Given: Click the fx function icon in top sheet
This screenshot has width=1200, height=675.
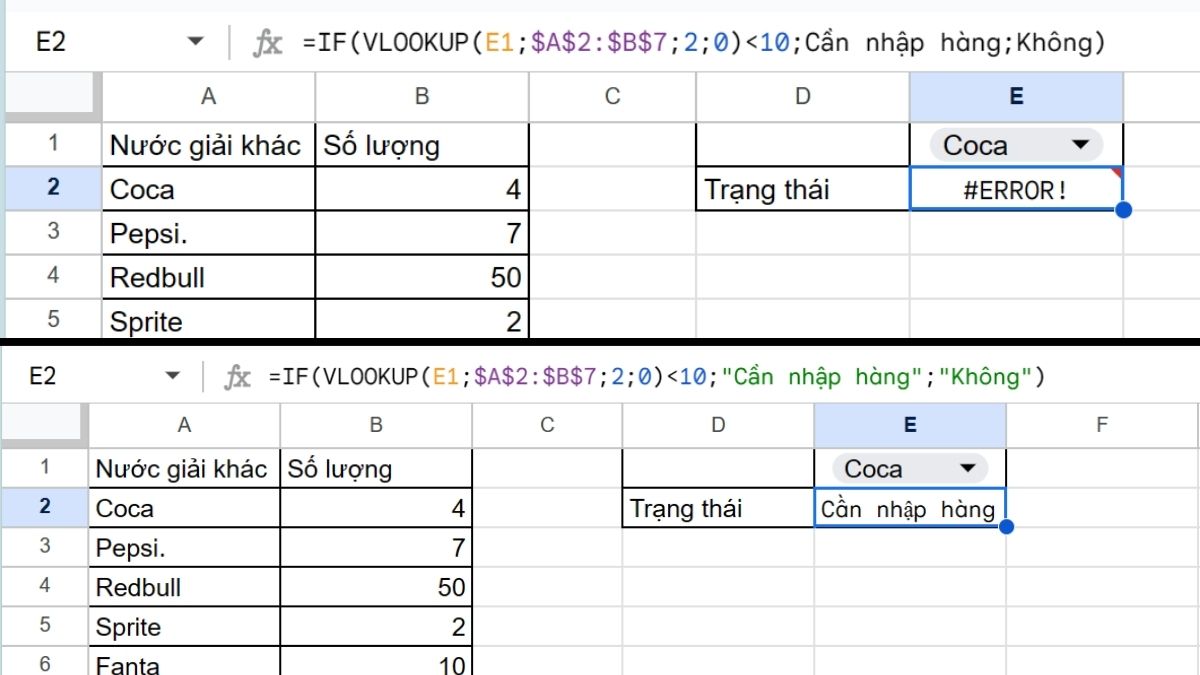Looking at the screenshot, I should pyautogui.click(x=267, y=43).
